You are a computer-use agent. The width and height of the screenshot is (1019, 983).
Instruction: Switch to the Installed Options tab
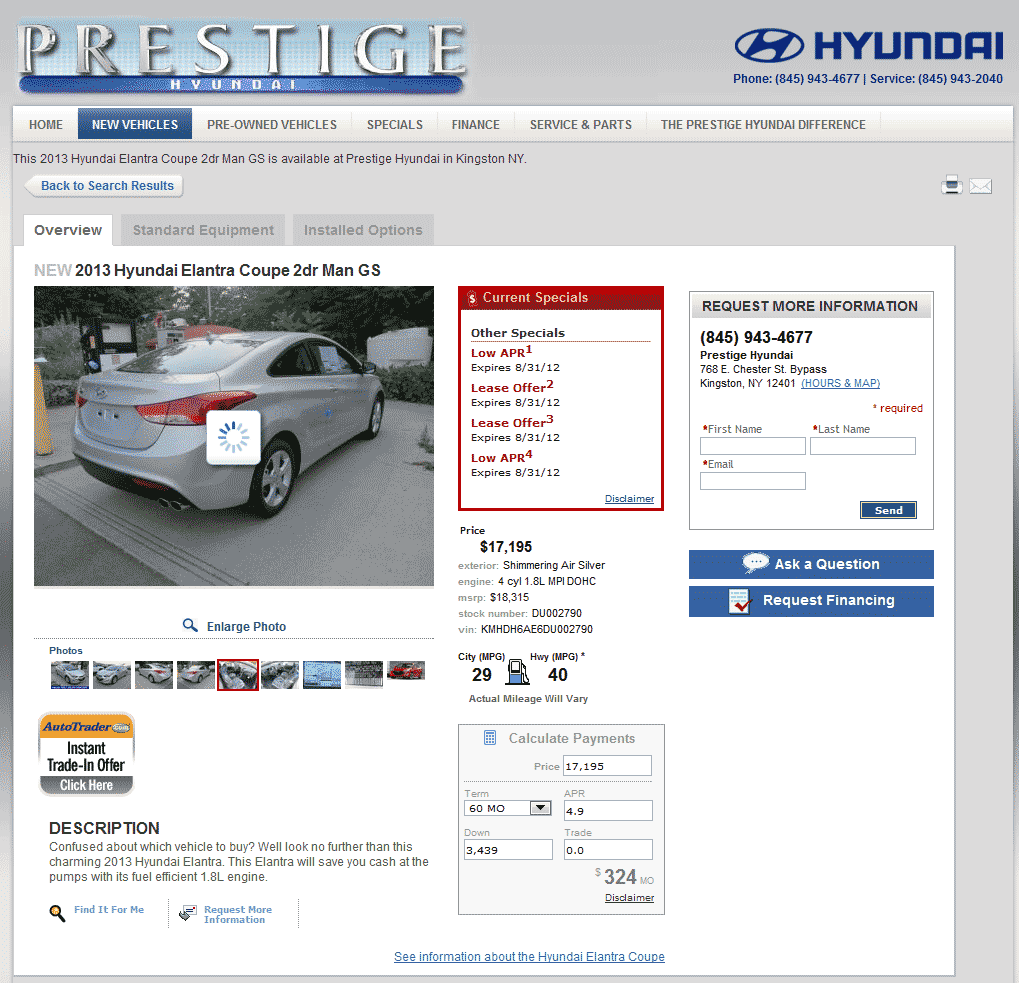(x=363, y=230)
